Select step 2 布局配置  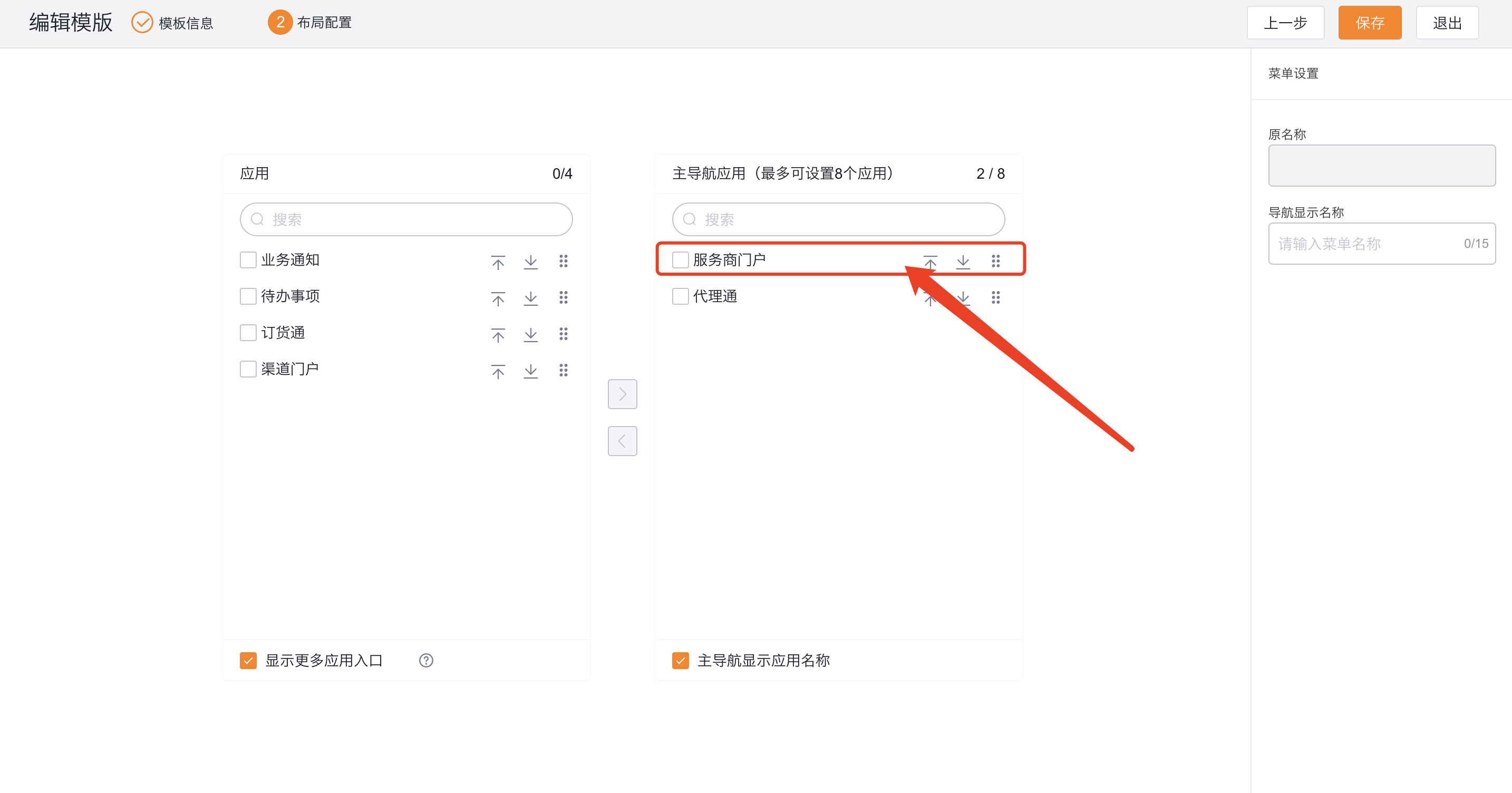[309, 22]
